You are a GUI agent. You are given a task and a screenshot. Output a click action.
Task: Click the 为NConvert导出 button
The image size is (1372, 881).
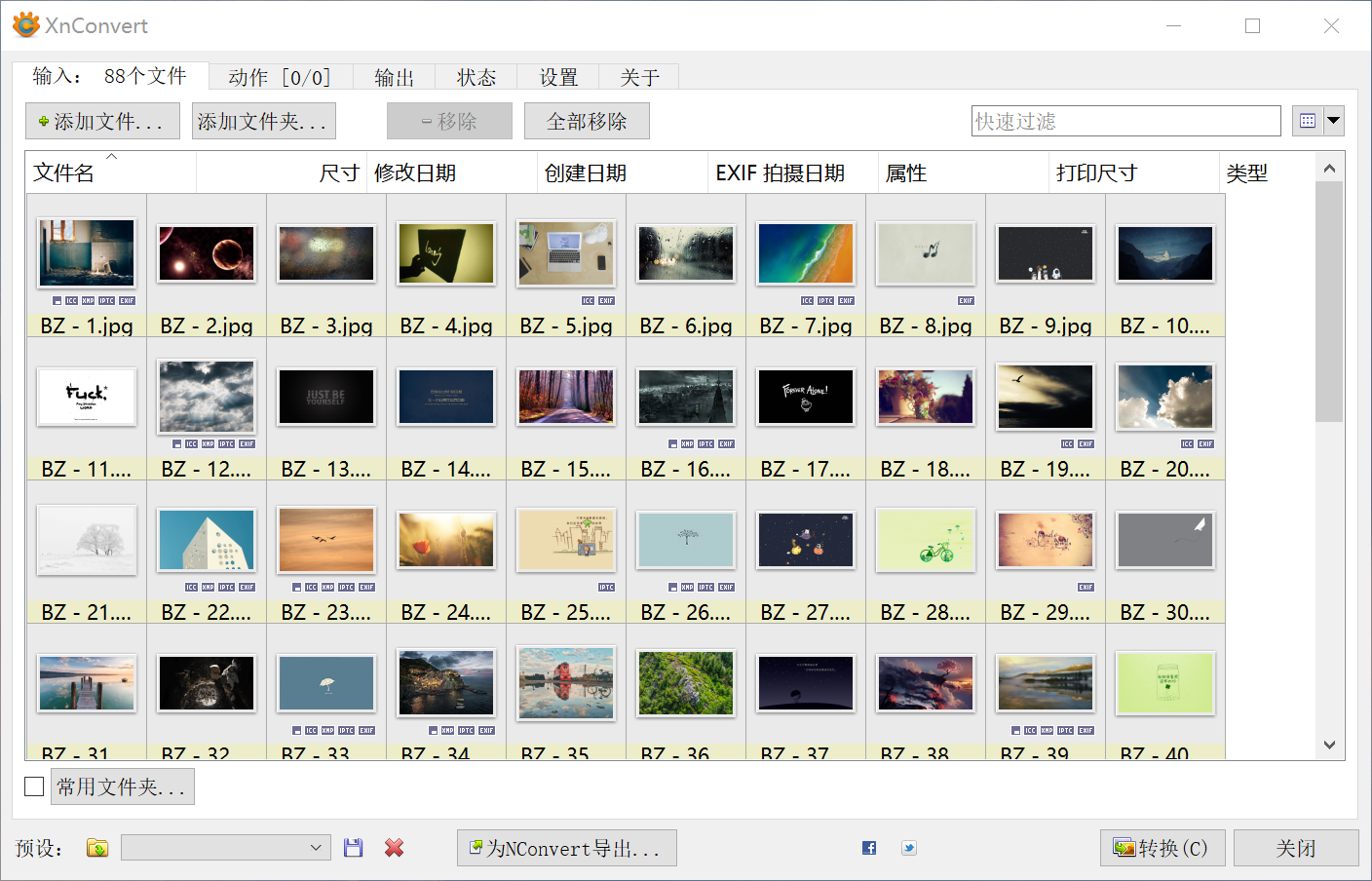(x=566, y=848)
